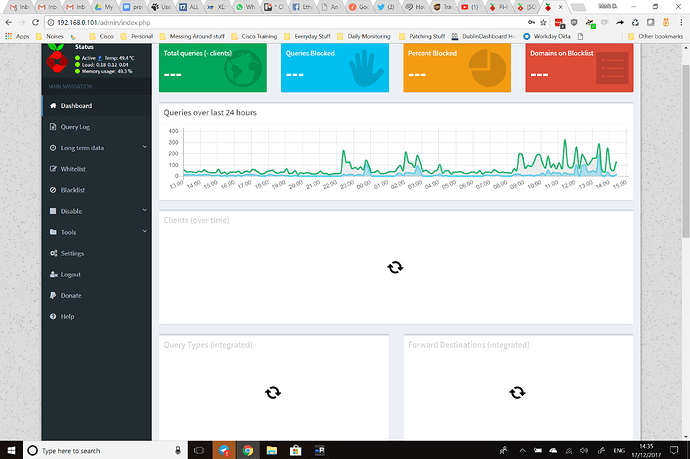
Task: Click the Query Log file icon
Action: [x=53, y=127]
